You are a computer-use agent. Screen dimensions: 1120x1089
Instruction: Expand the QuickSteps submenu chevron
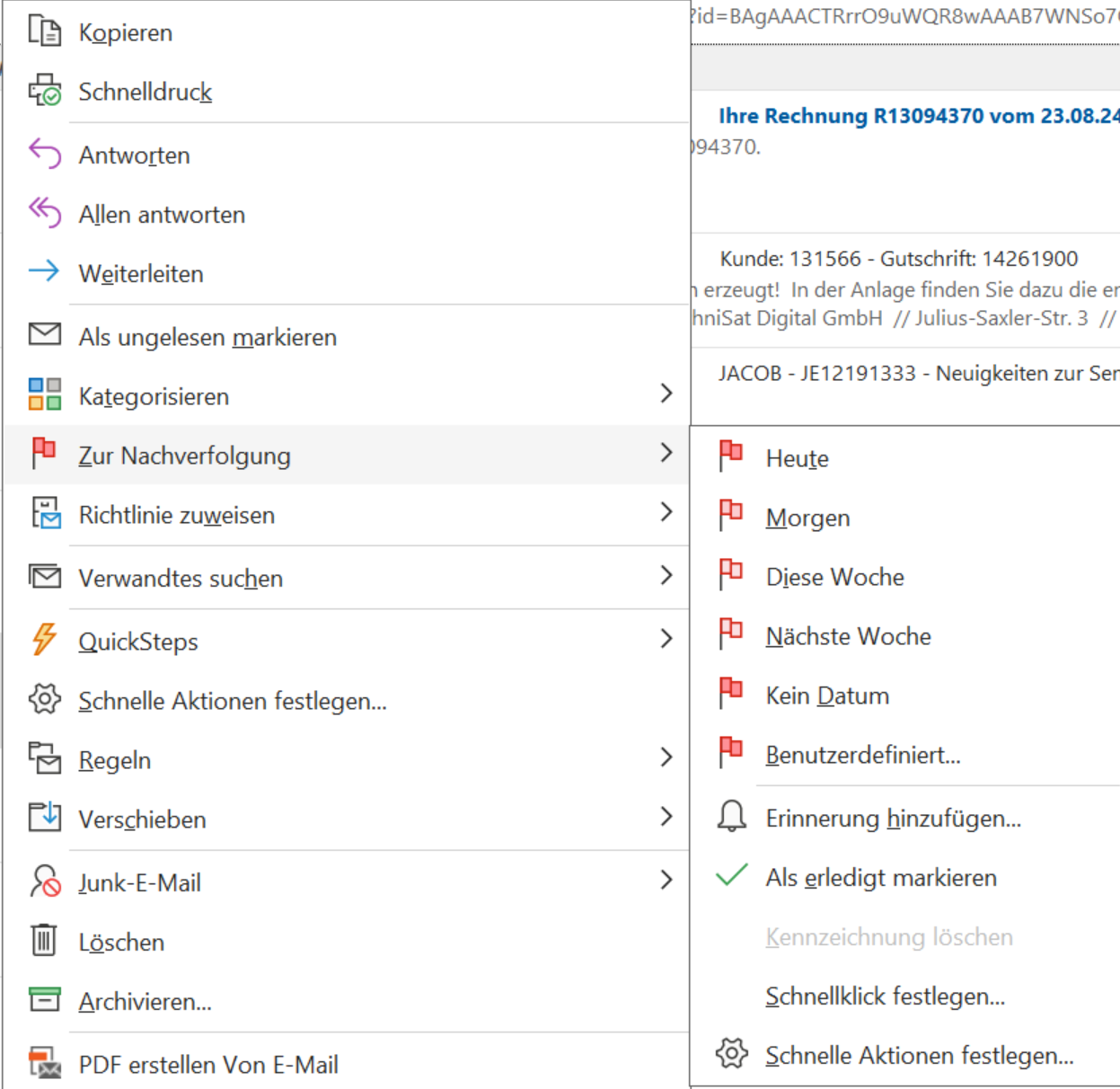pos(666,640)
